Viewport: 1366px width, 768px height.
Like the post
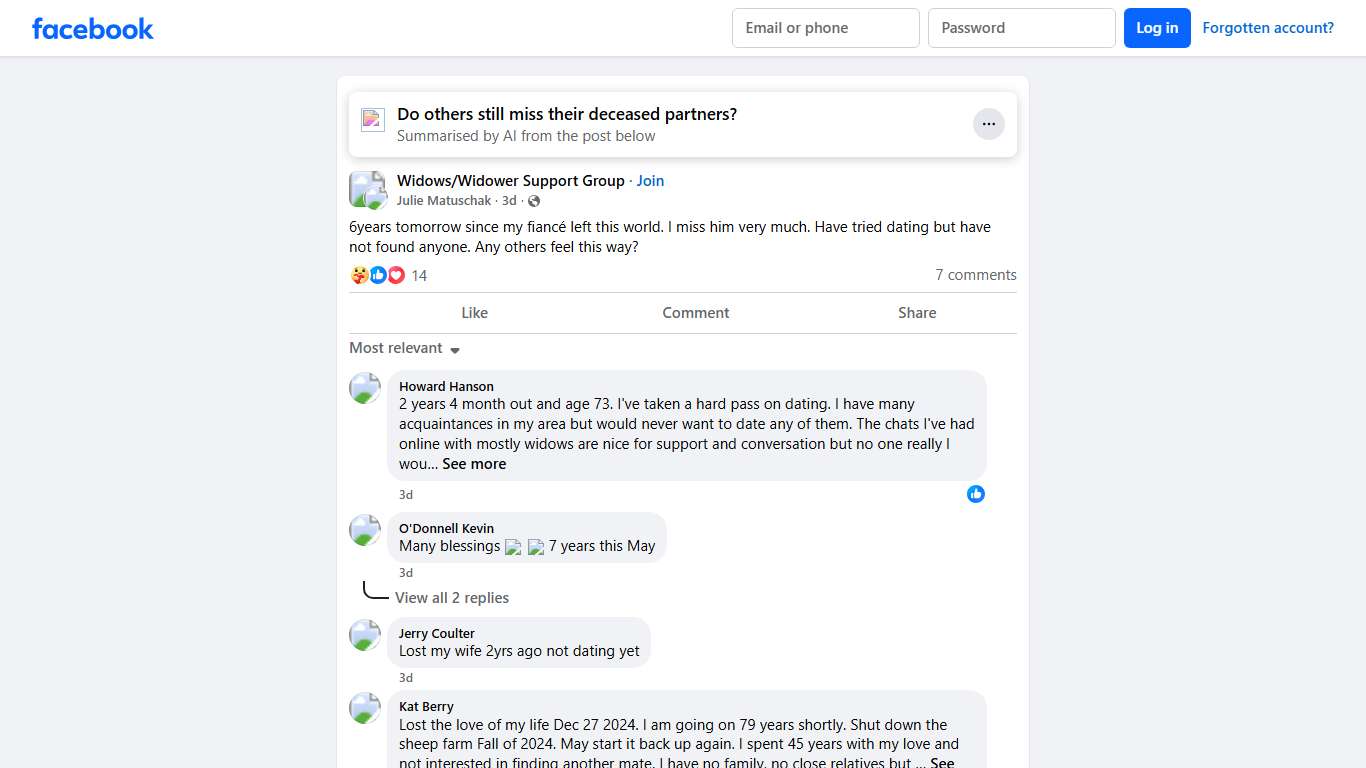click(474, 313)
